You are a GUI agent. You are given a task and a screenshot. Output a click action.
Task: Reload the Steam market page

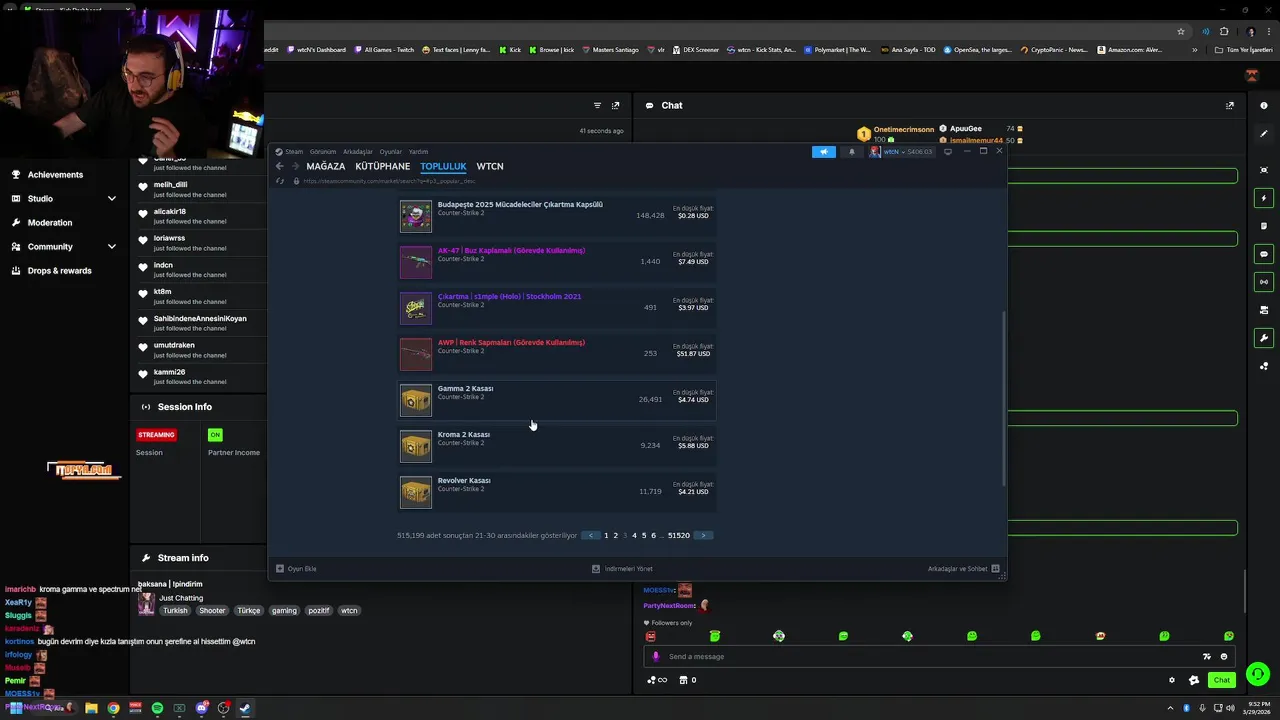[x=280, y=181]
